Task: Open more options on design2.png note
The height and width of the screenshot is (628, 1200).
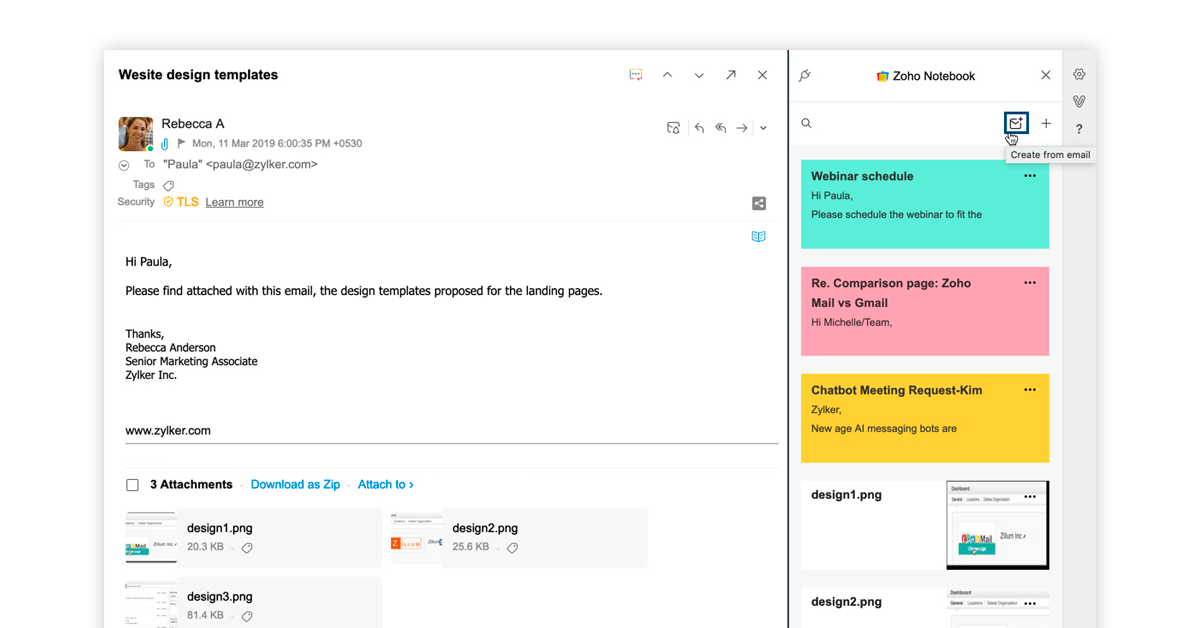Action: [x=1030, y=605]
